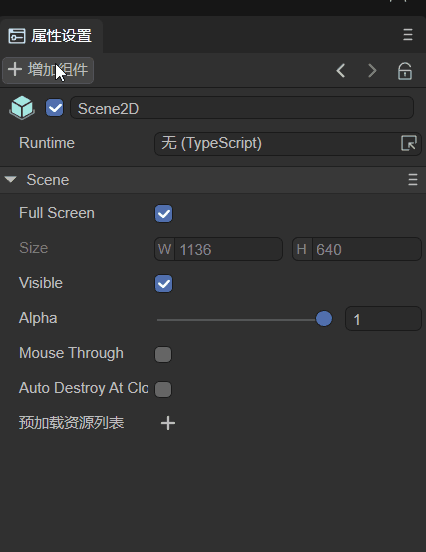Disable the Full Screen checkbox
The width and height of the screenshot is (426, 552).
pos(163,213)
